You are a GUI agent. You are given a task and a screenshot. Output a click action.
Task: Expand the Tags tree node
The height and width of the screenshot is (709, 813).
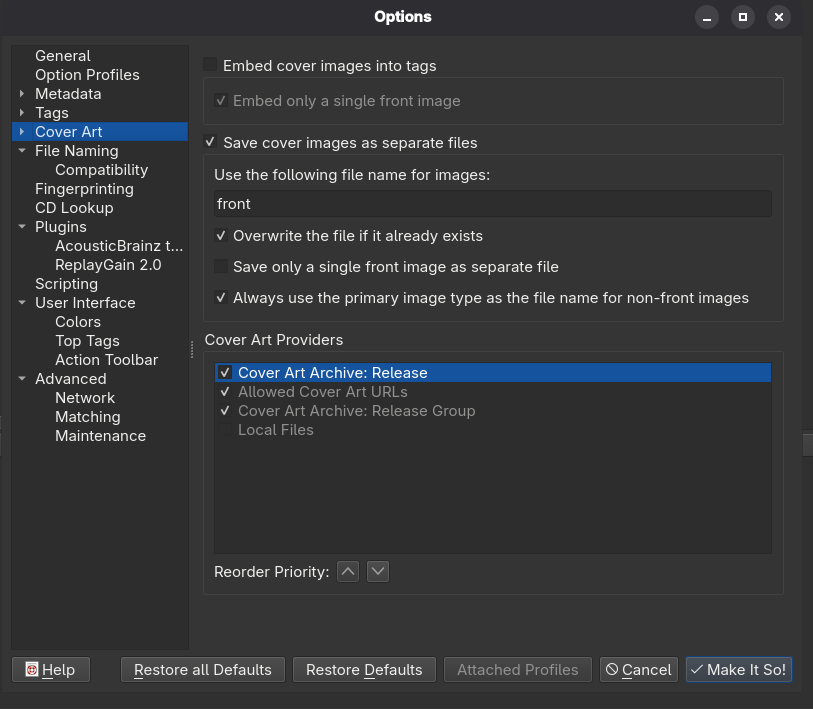(22, 113)
